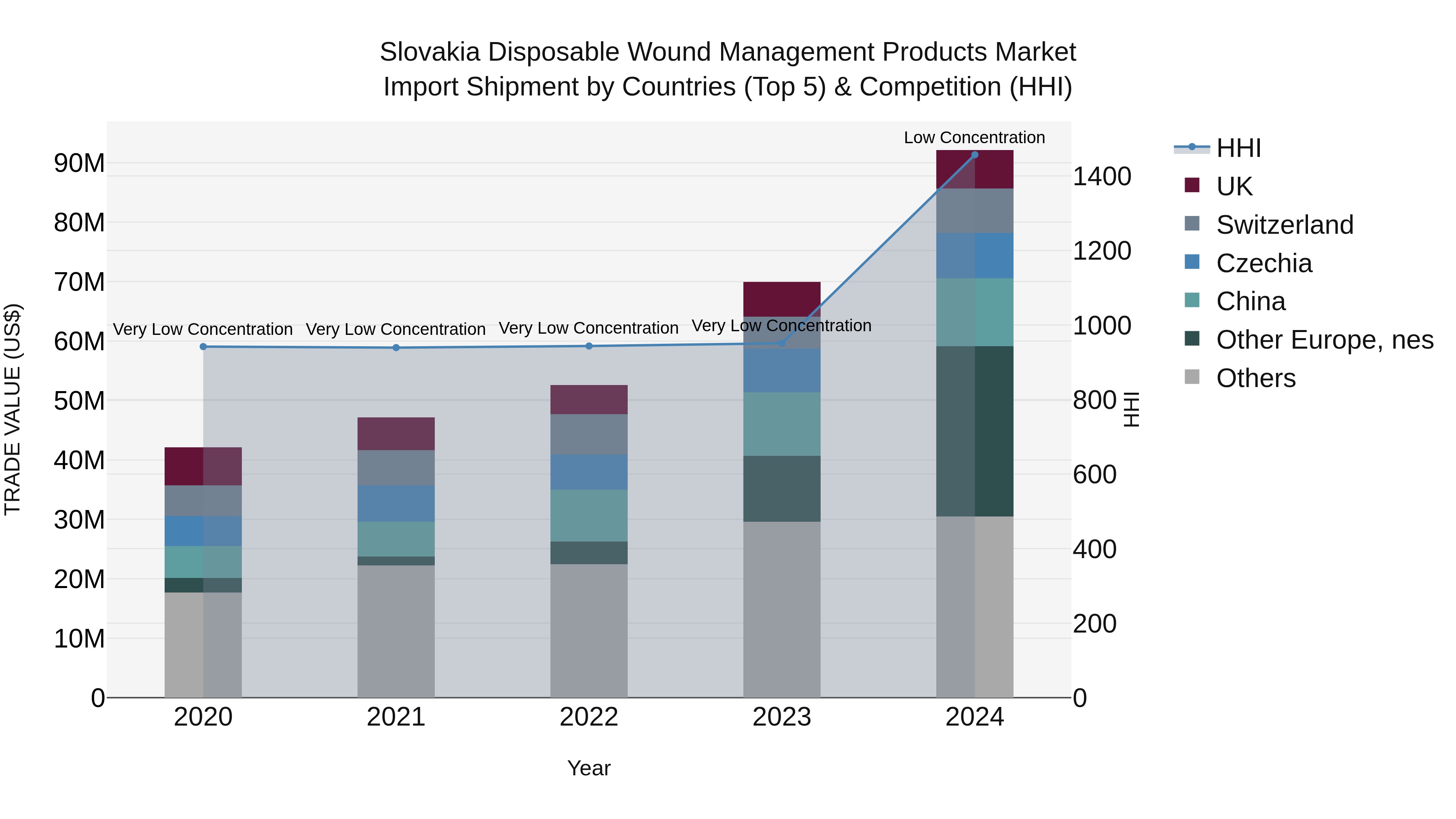This screenshot has width=1456, height=819.
Task: Click the 2024 Other Europe bar segment
Action: point(975,431)
